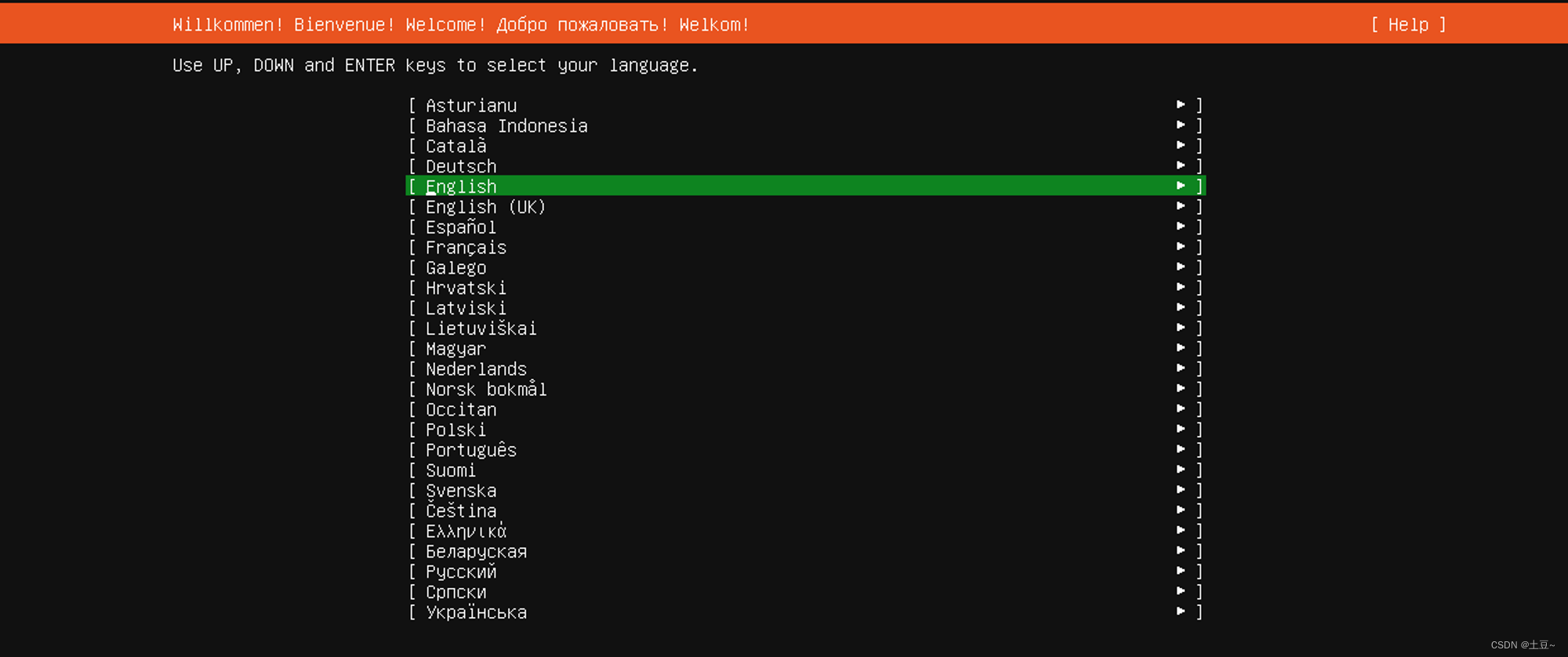Viewport: 1568px width, 657px height.
Task: Pick Occitan language entry
Action: click(x=805, y=409)
